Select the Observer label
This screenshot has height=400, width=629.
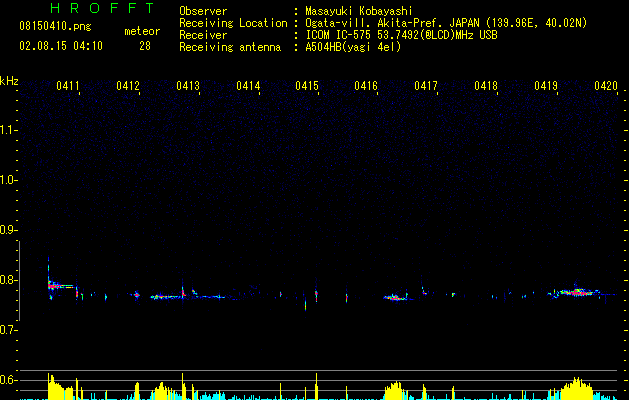coord(203,11)
